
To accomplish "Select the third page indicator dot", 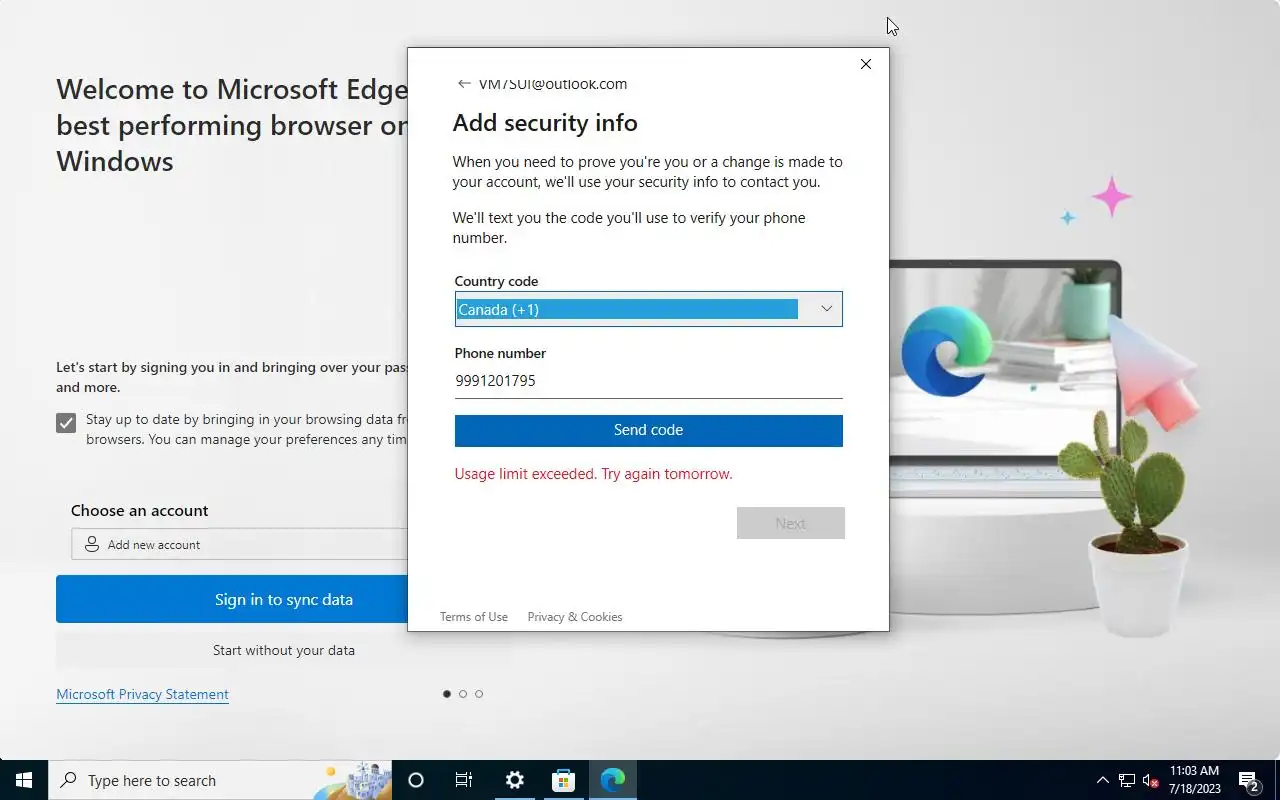I will pos(479,694).
